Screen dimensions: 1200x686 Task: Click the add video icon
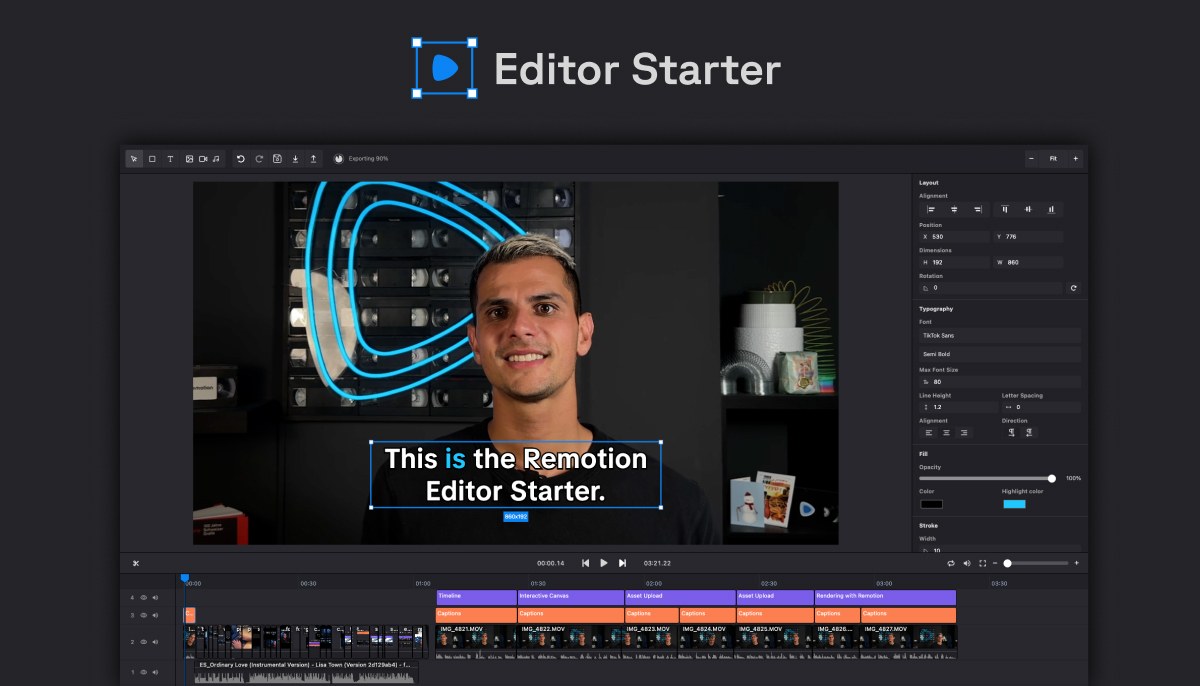tap(204, 158)
